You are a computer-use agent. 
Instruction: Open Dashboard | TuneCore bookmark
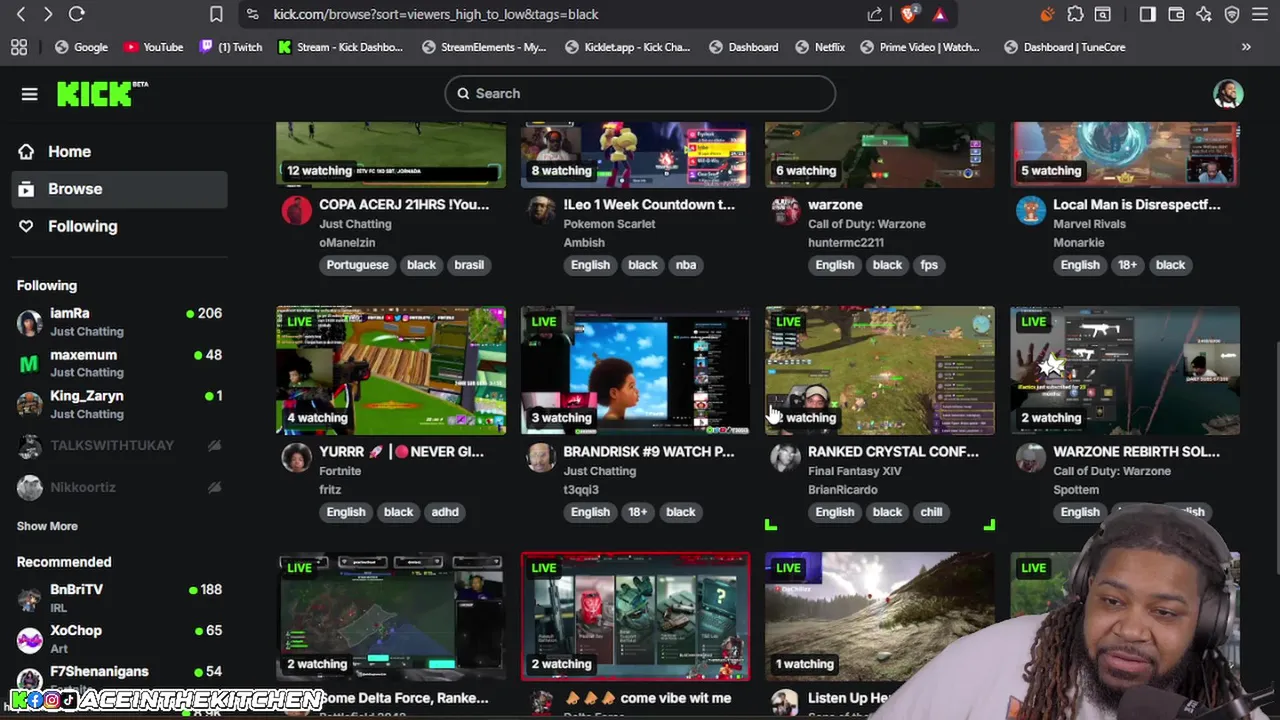click(1064, 47)
